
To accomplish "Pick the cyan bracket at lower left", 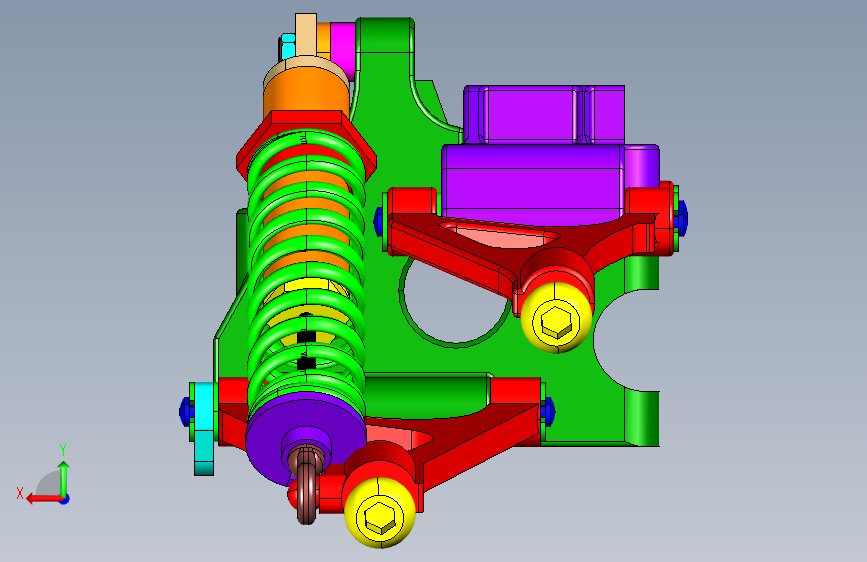I will click(x=203, y=429).
